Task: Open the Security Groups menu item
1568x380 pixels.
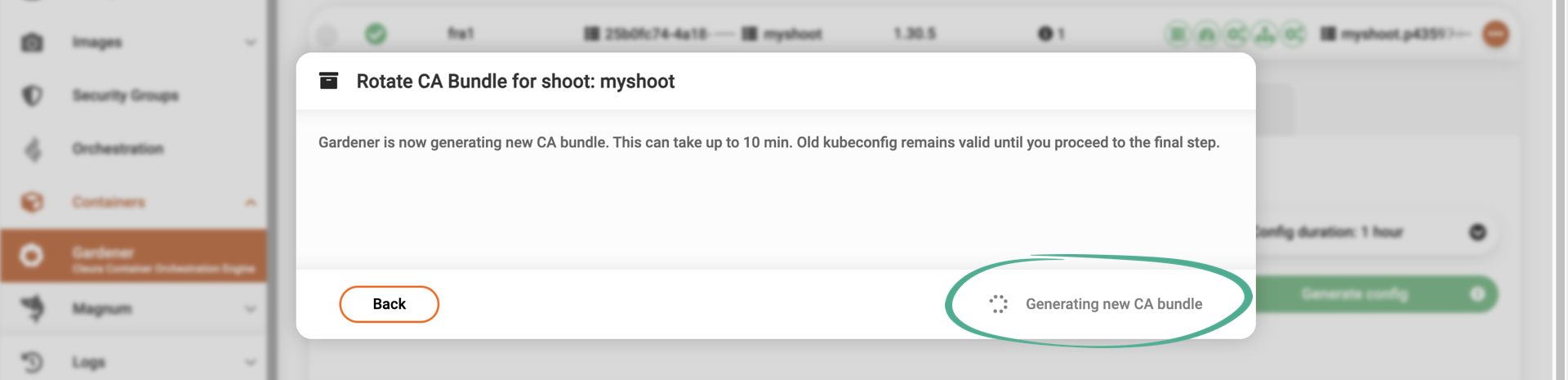Action: [x=125, y=96]
